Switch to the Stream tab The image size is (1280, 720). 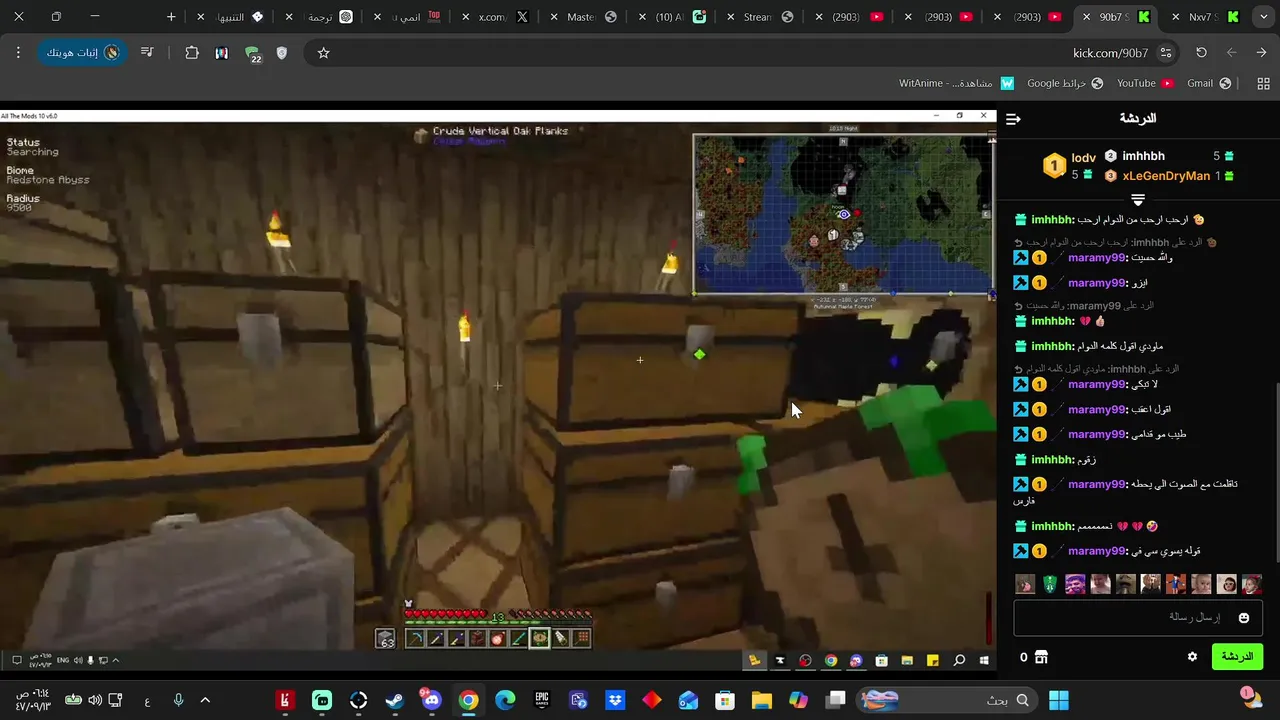760,17
